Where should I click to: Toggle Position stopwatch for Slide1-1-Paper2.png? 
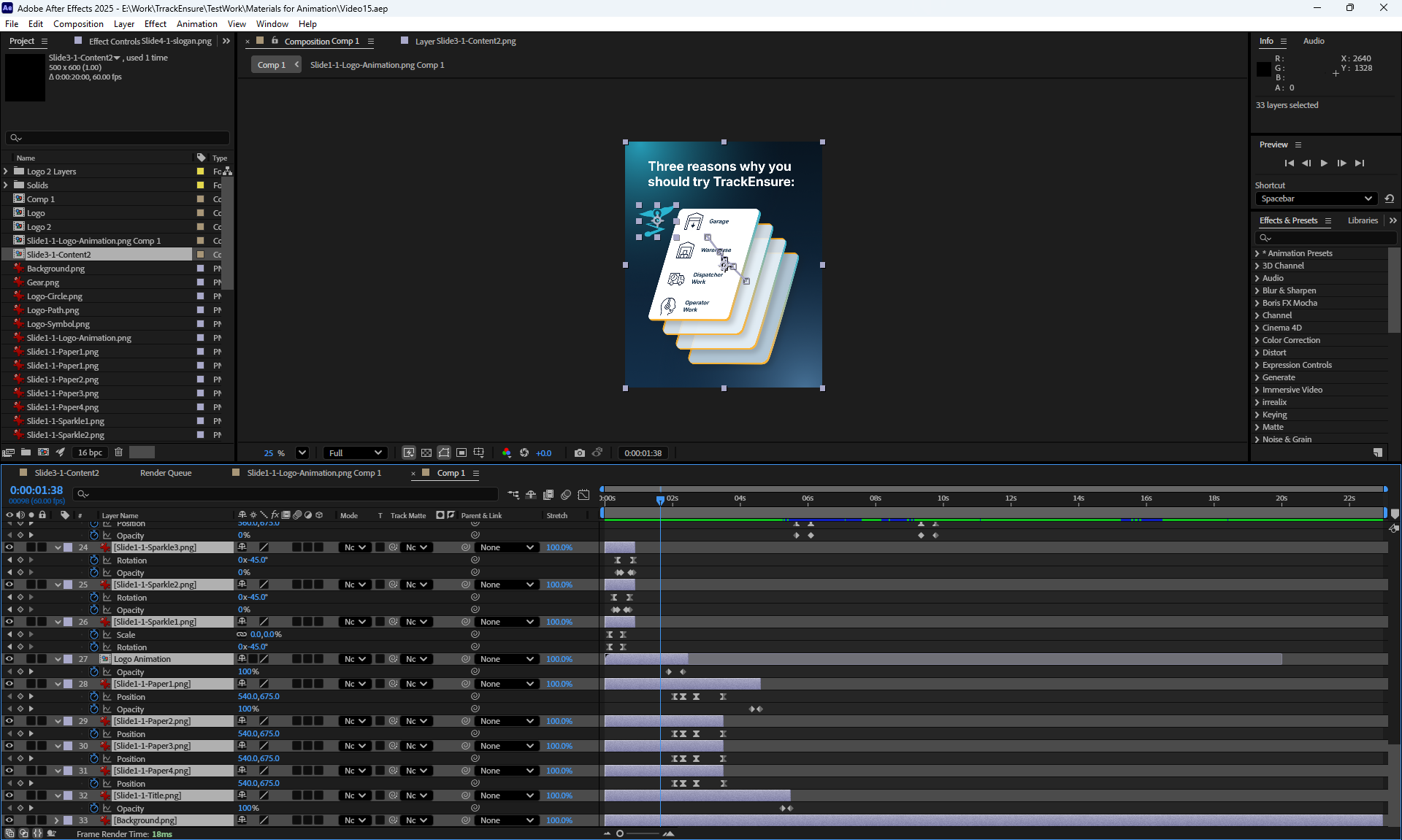click(94, 733)
